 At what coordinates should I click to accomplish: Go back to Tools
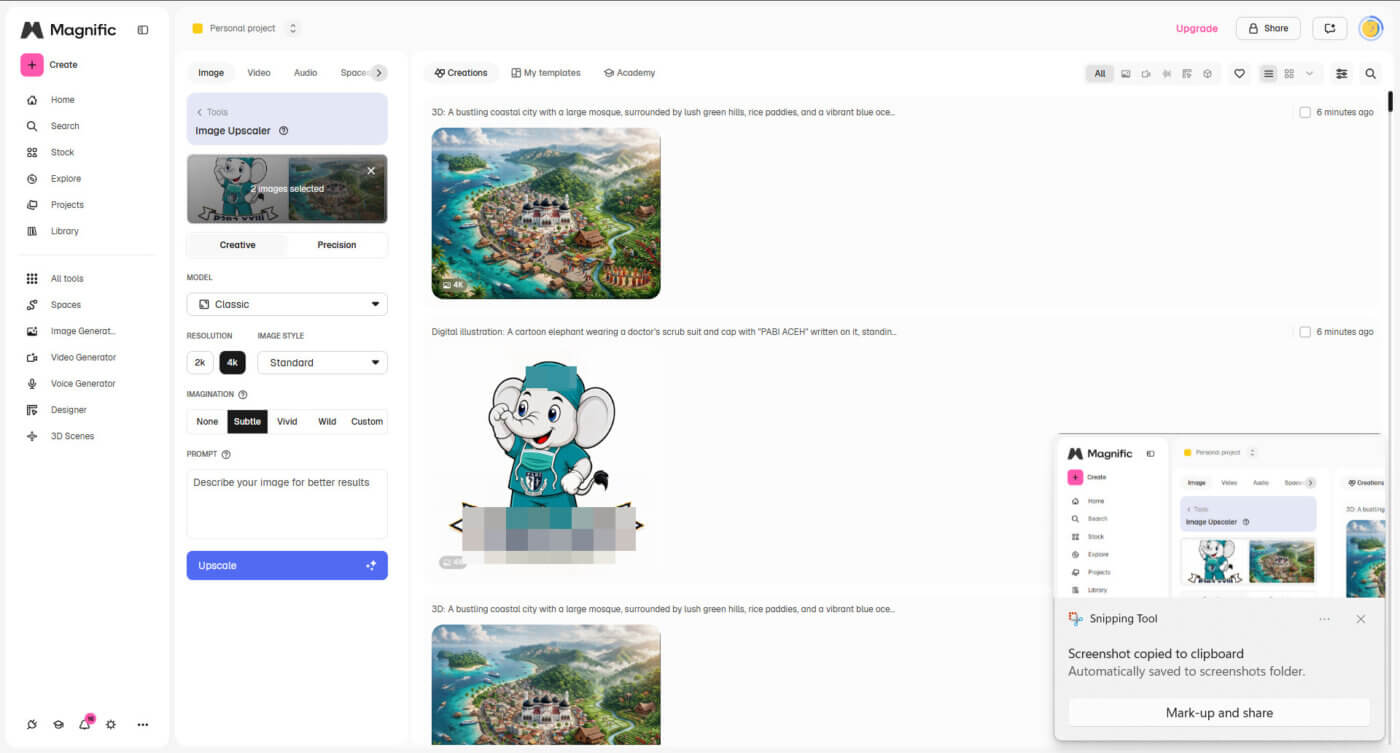click(x=212, y=112)
